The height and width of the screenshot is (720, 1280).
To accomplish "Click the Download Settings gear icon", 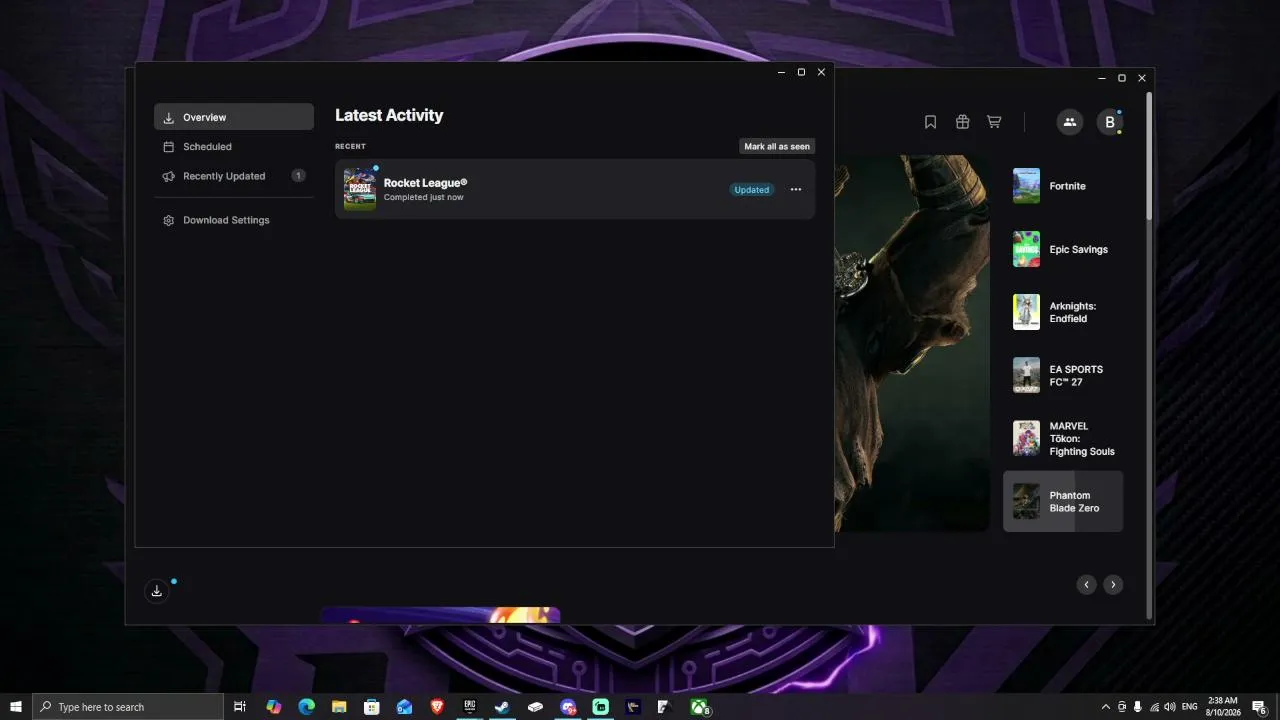I will (169, 220).
